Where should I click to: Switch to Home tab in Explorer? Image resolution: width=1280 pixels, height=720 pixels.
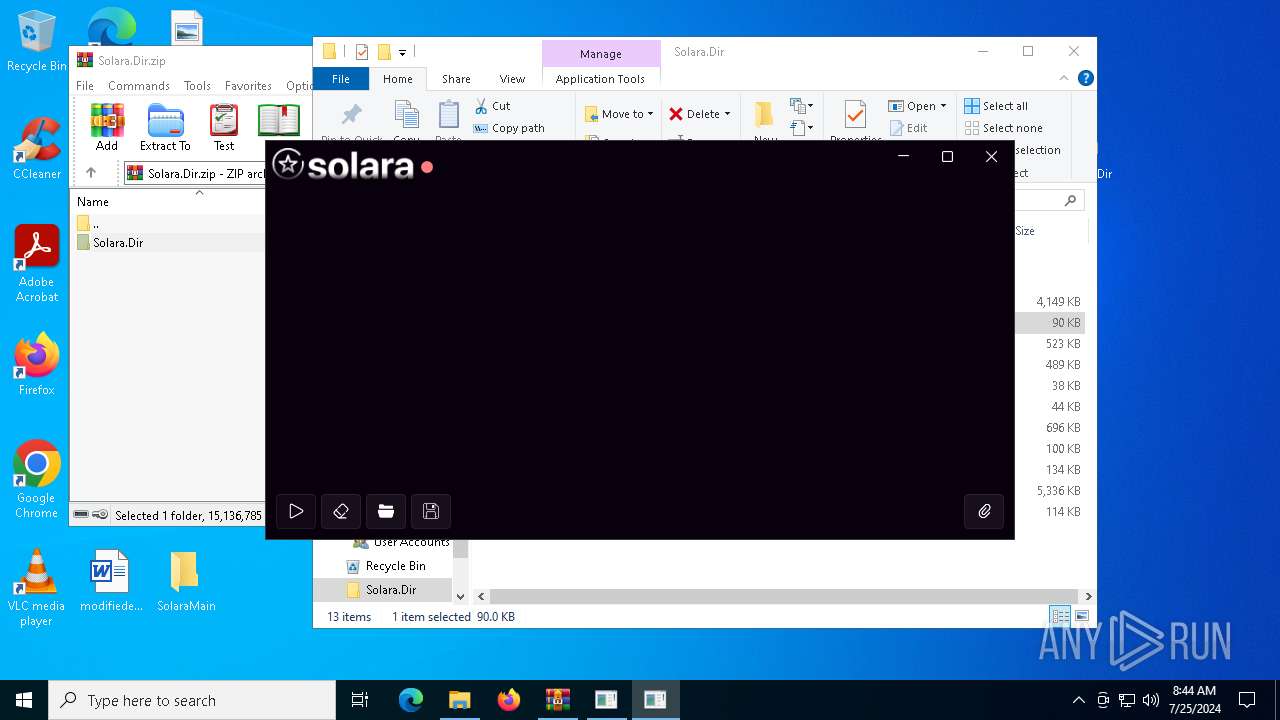[398, 79]
